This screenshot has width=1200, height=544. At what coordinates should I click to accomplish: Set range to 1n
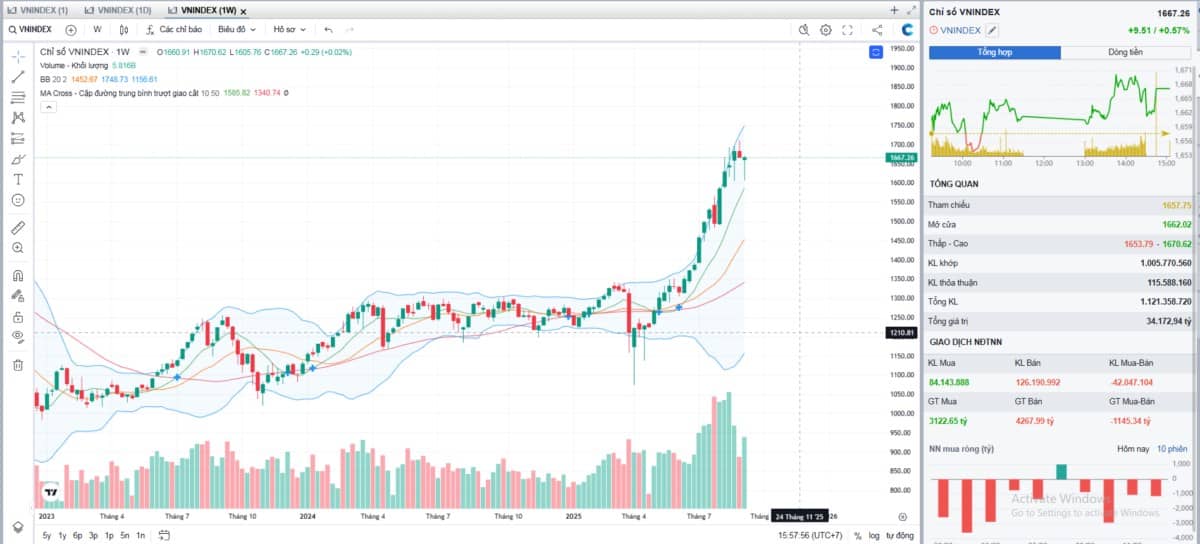pos(140,536)
